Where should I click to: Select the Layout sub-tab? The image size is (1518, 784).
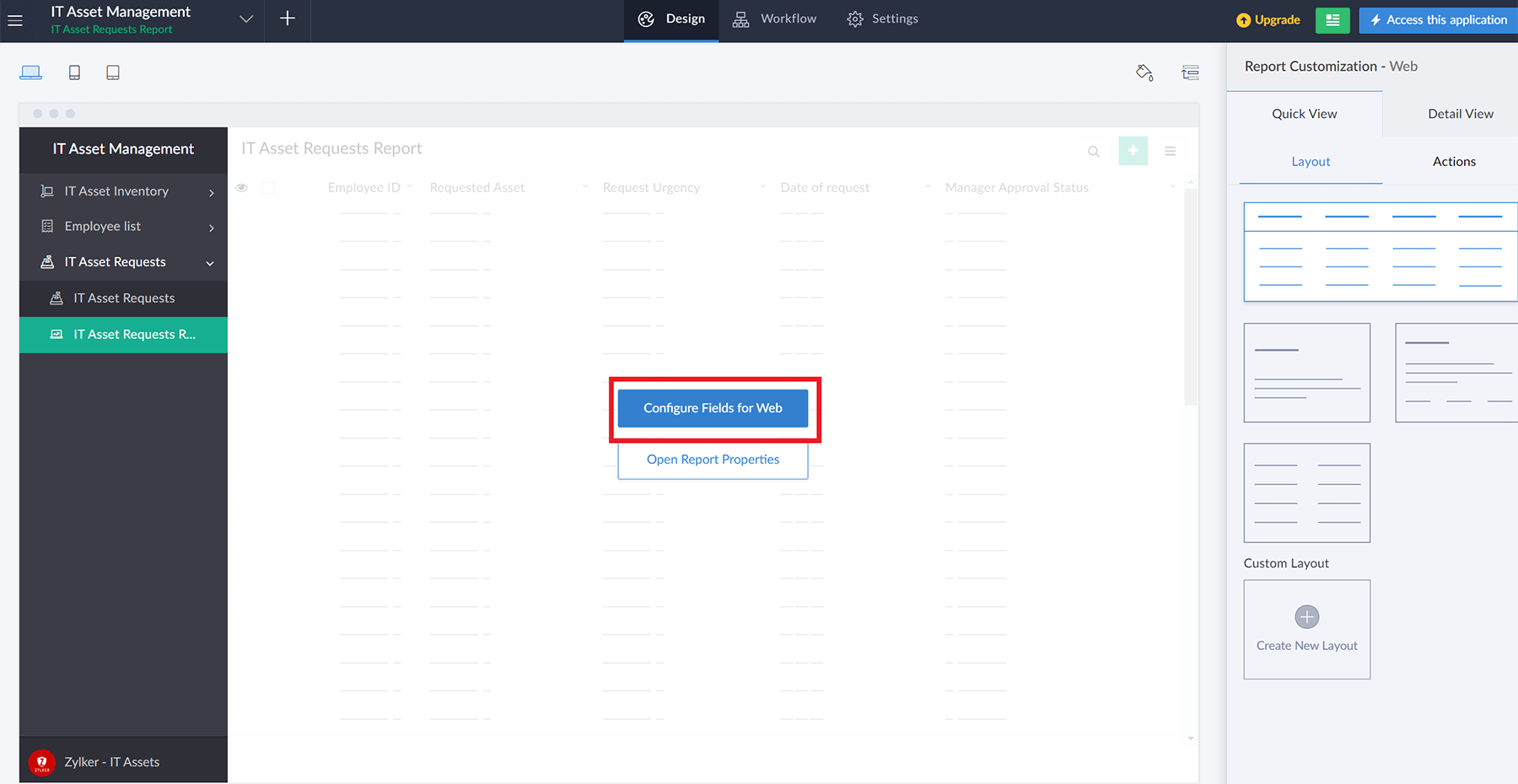tap(1311, 162)
